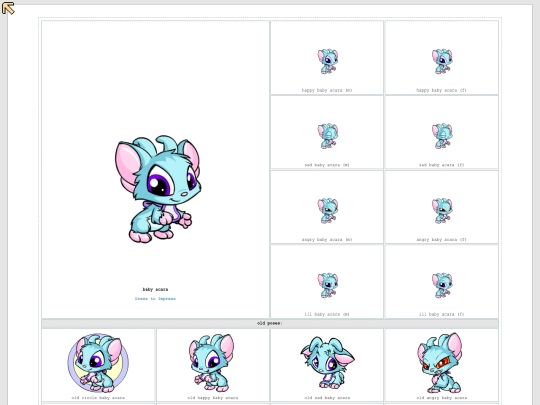Viewport: 540px width, 405px height.
Task: Click the 'old poses:' section header
Action: coord(270,323)
